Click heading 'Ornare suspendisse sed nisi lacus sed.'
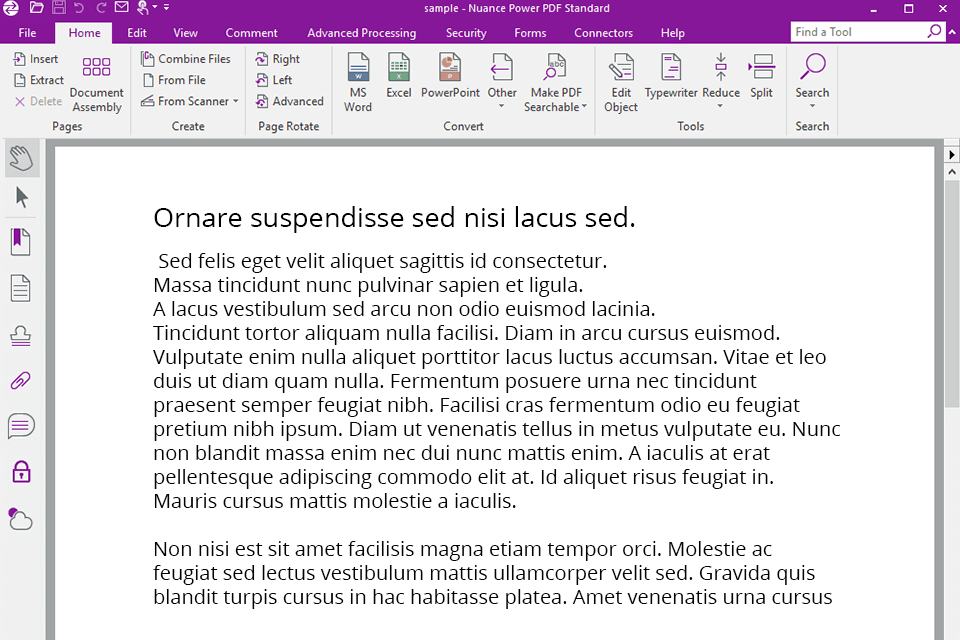960x640 pixels. tap(394, 217)
